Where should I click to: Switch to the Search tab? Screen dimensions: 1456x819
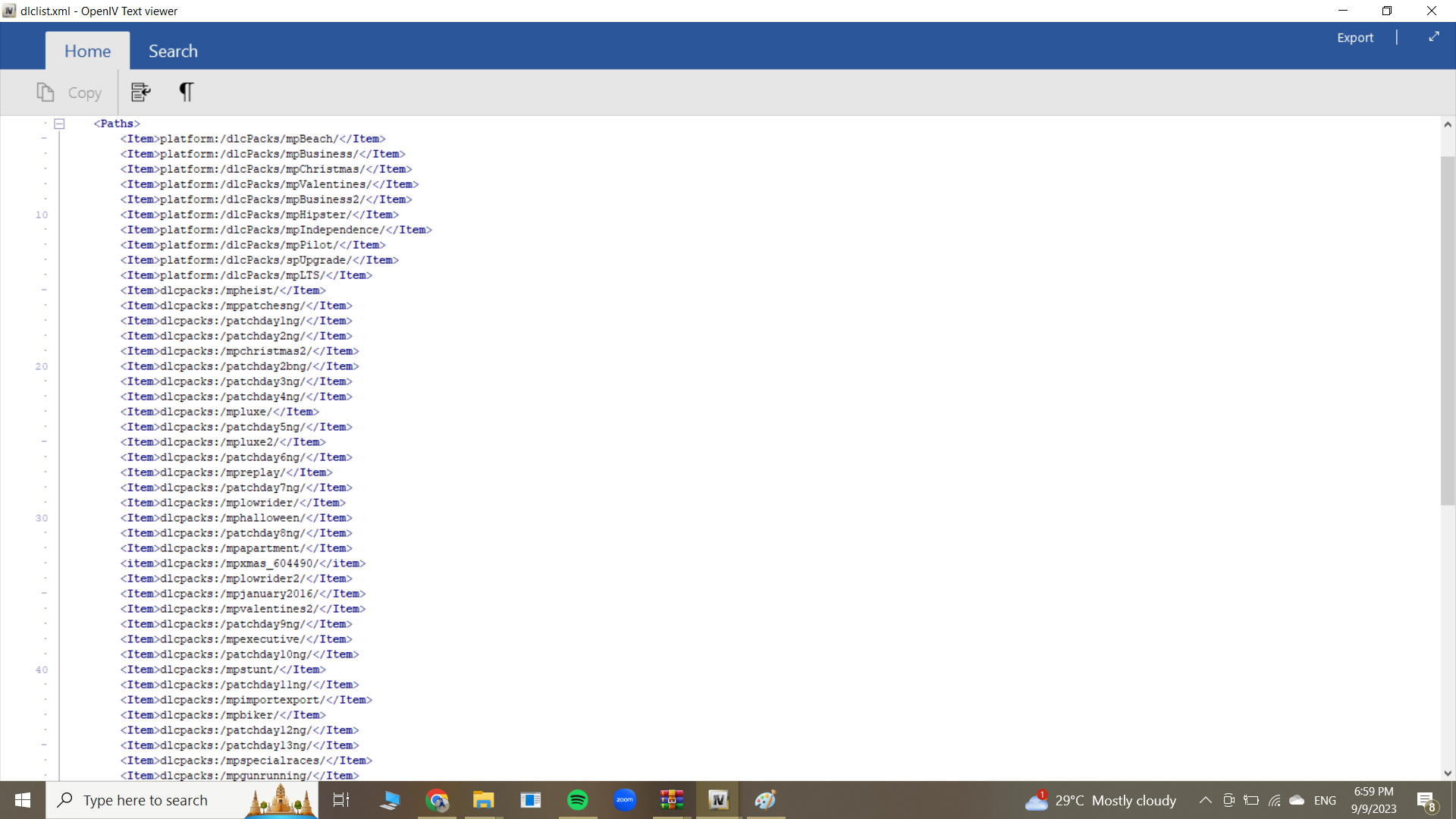tap(173, 51)
